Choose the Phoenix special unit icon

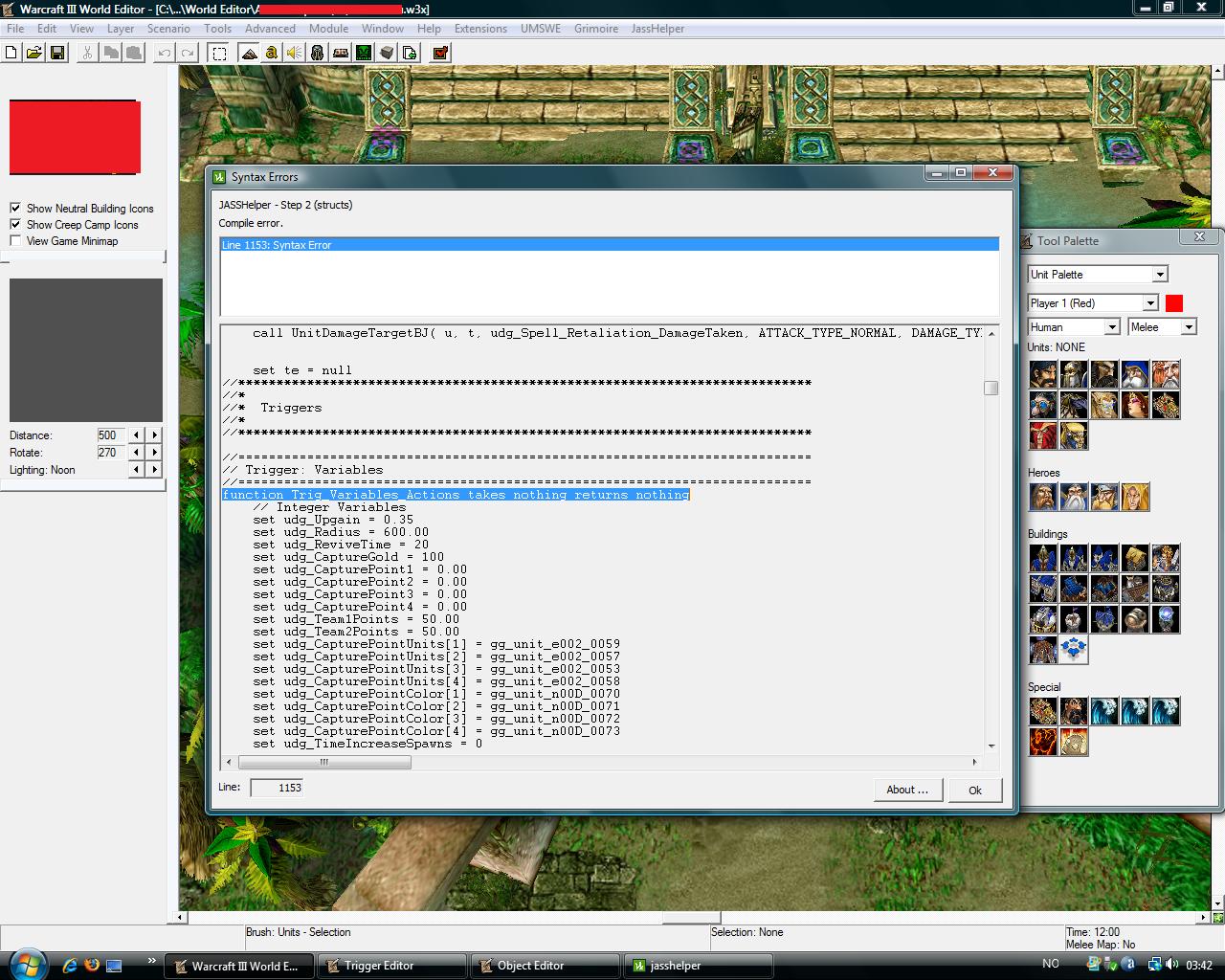tap(1043, 742)
